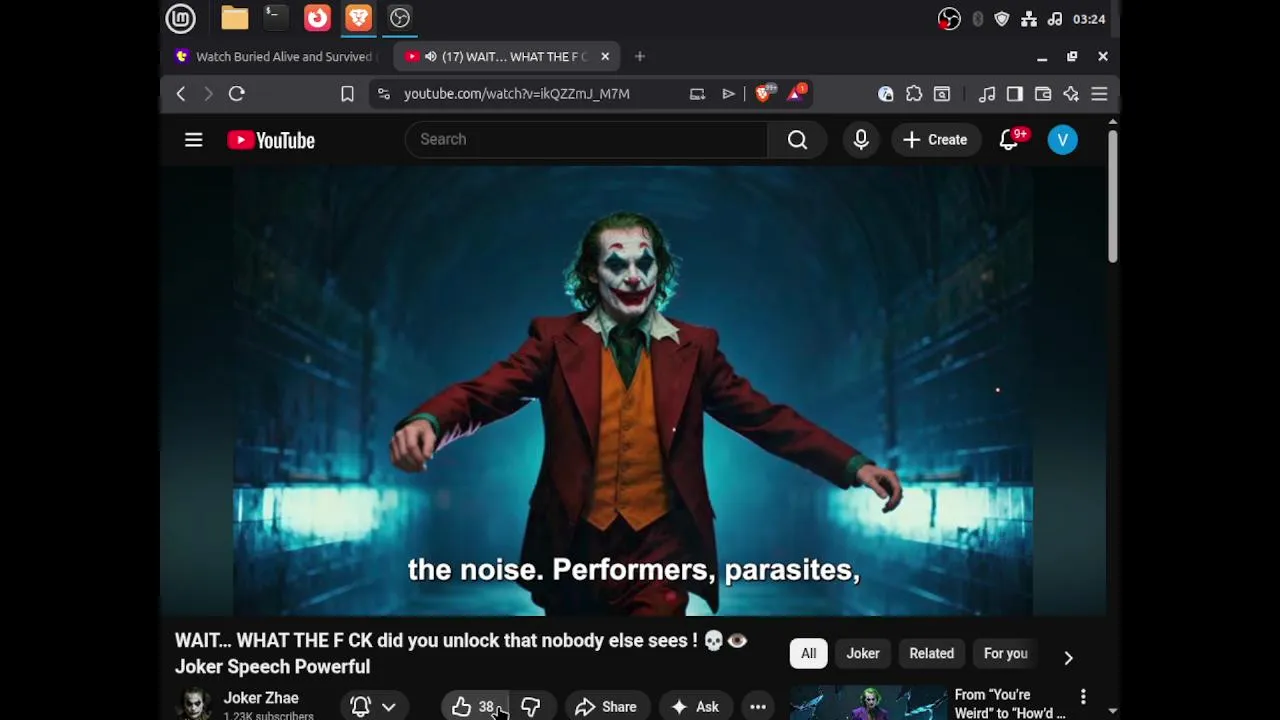Click the Create button
The height and width of the screenshot is (720, 1280).
pos(936,140)
